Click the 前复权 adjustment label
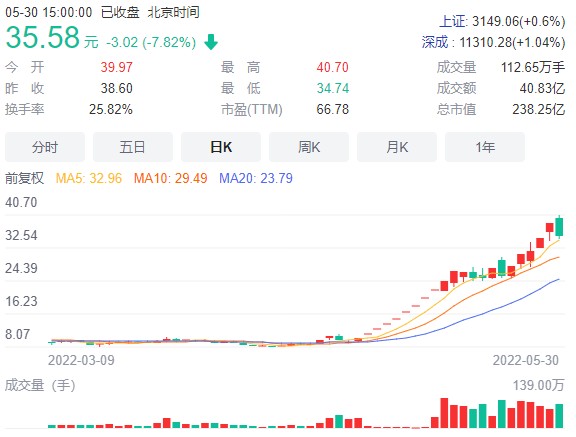Screen dimensions: 576x437 tap(24, 178)
